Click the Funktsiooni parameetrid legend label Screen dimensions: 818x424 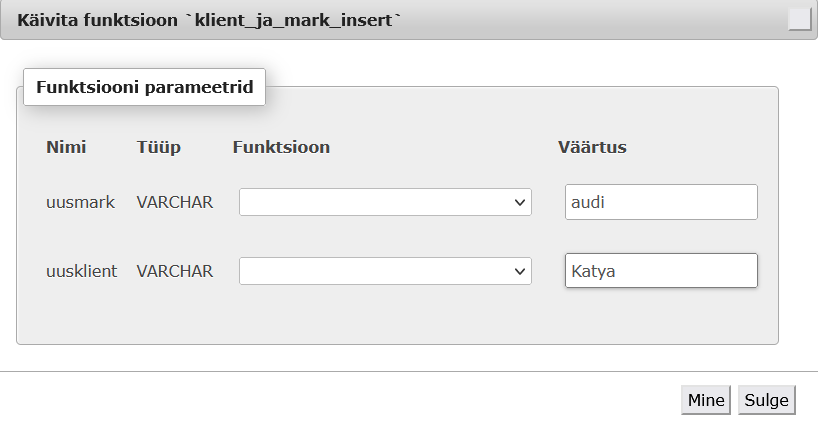(145, 87)
